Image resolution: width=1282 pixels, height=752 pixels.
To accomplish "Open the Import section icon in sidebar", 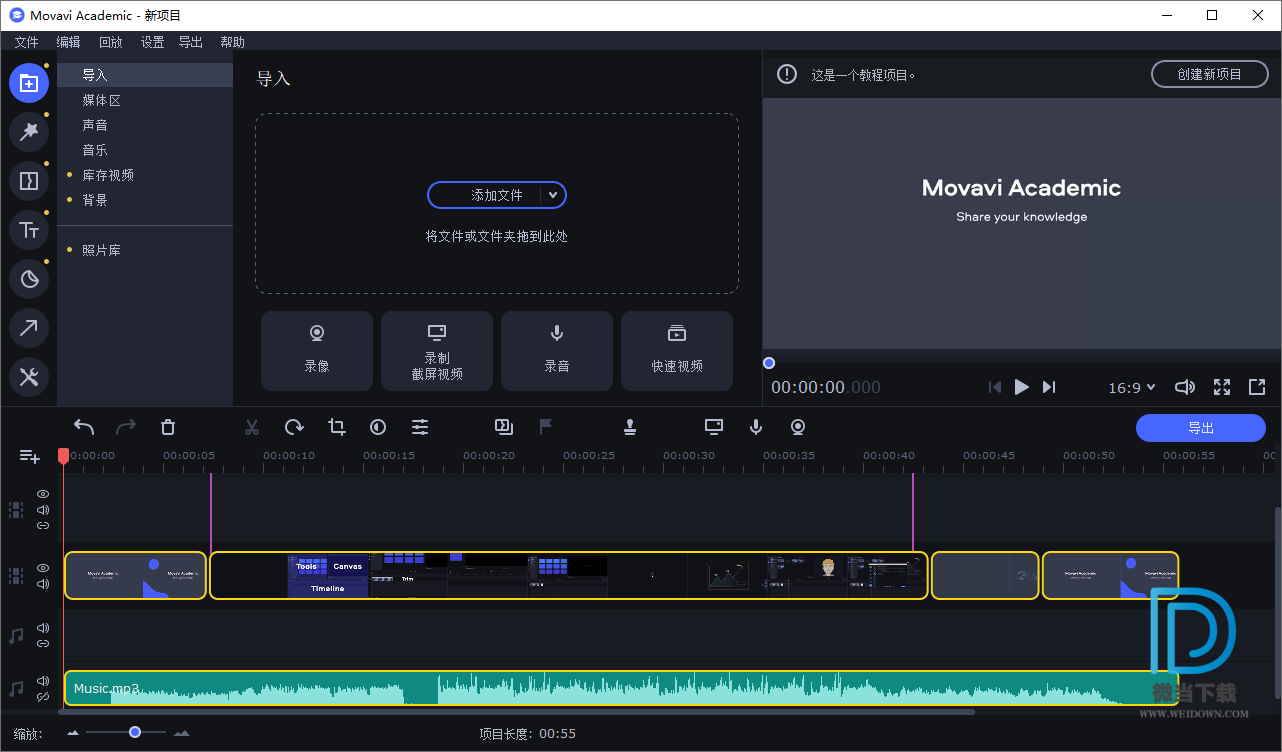I will coord(29,83).
